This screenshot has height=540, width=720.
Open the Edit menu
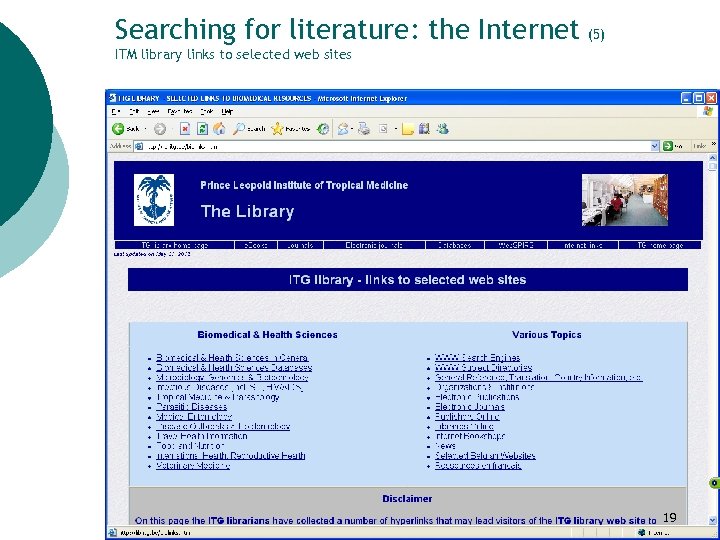pyautogui.click(x=134, y=111)
